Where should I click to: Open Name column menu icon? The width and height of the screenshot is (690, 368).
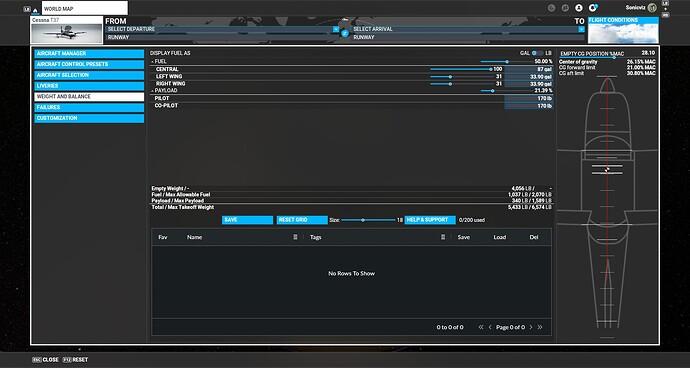coord(295,237)
